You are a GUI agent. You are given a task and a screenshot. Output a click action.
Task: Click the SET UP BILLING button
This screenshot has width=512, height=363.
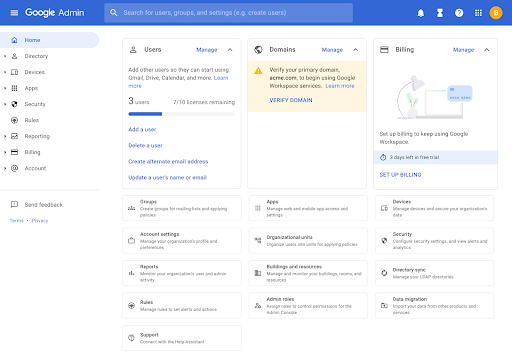pyautogui.click(x=400, y=175)
